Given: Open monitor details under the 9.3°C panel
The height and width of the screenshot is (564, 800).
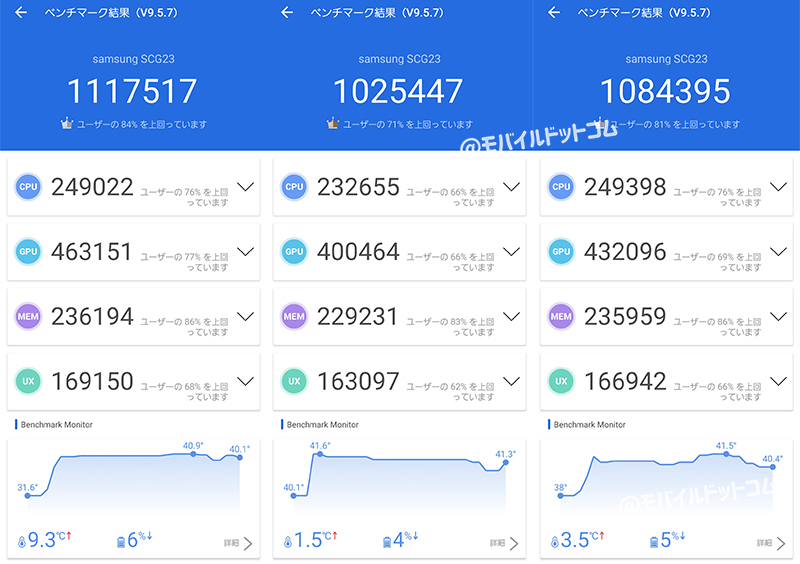Looking at the screenshot, I should 238,543.
